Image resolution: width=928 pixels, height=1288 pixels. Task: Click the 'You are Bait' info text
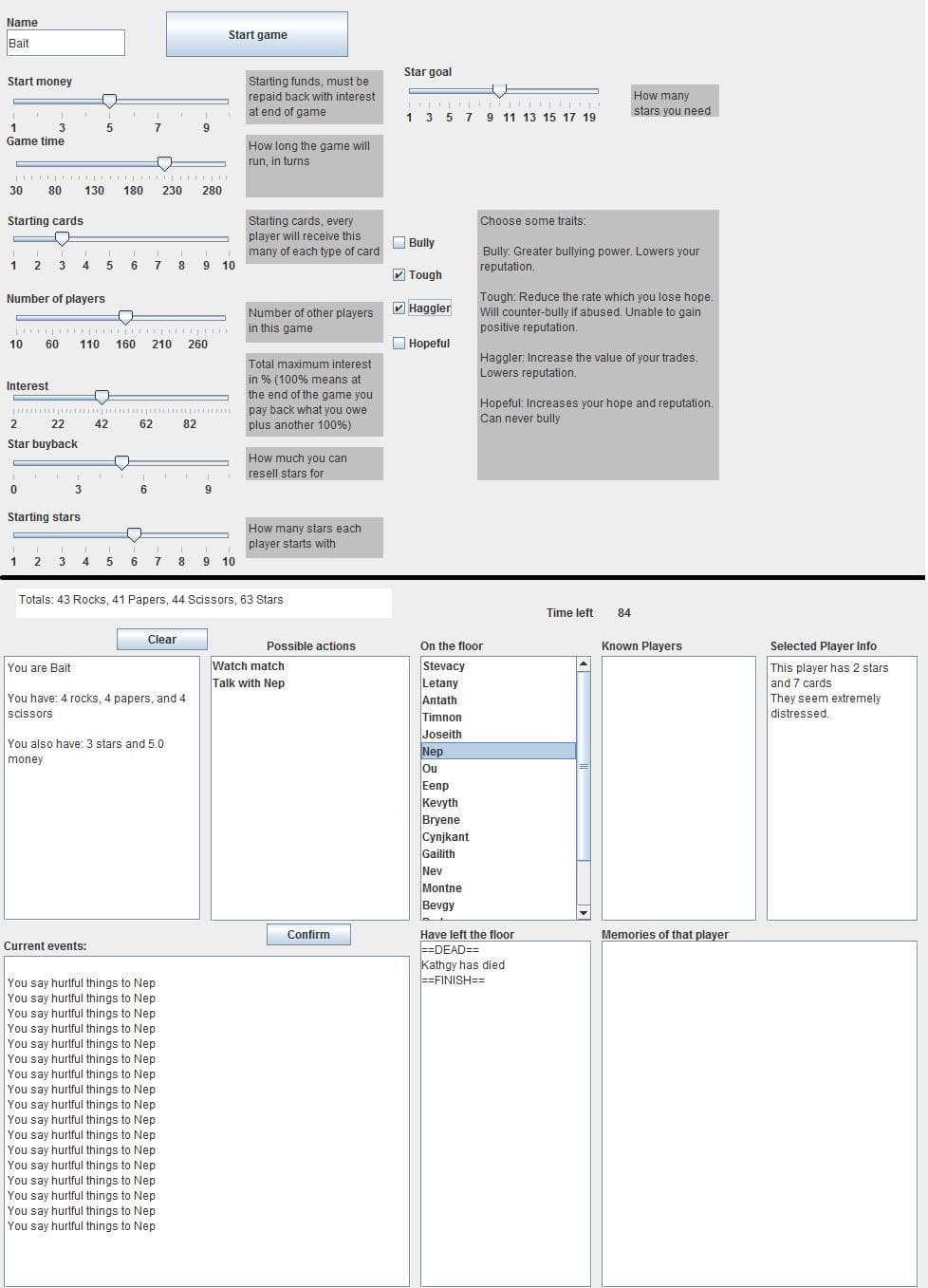[x=39, y=668]
